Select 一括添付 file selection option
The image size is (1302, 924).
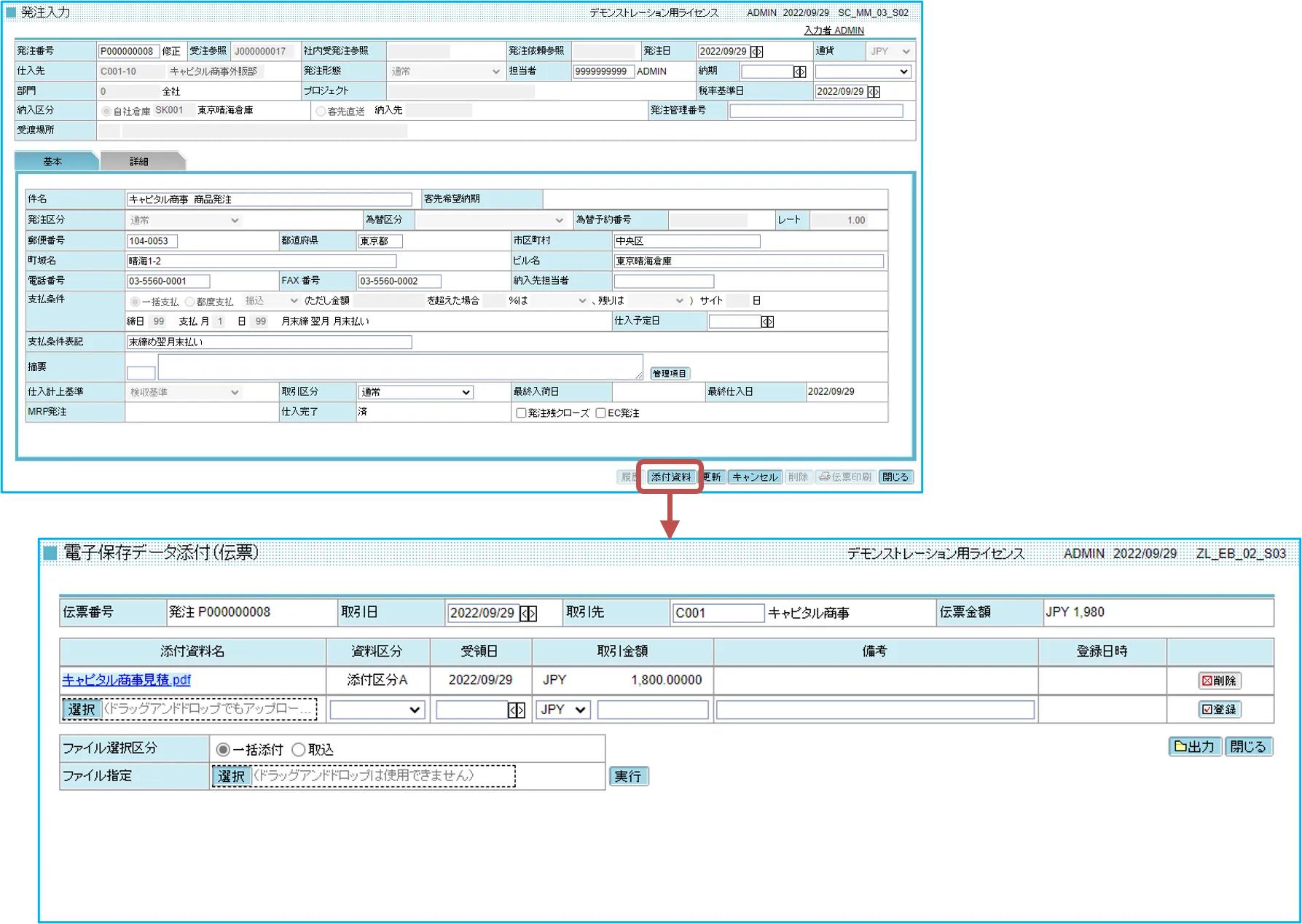[x=223, y=750]
